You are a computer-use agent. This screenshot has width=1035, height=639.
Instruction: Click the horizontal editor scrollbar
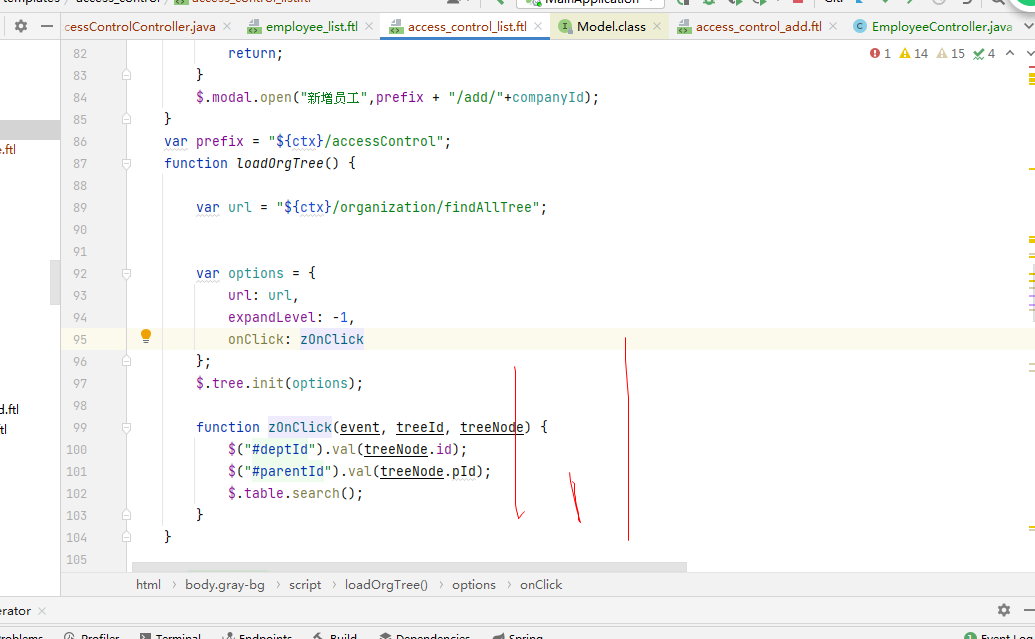tap(409, 567)
